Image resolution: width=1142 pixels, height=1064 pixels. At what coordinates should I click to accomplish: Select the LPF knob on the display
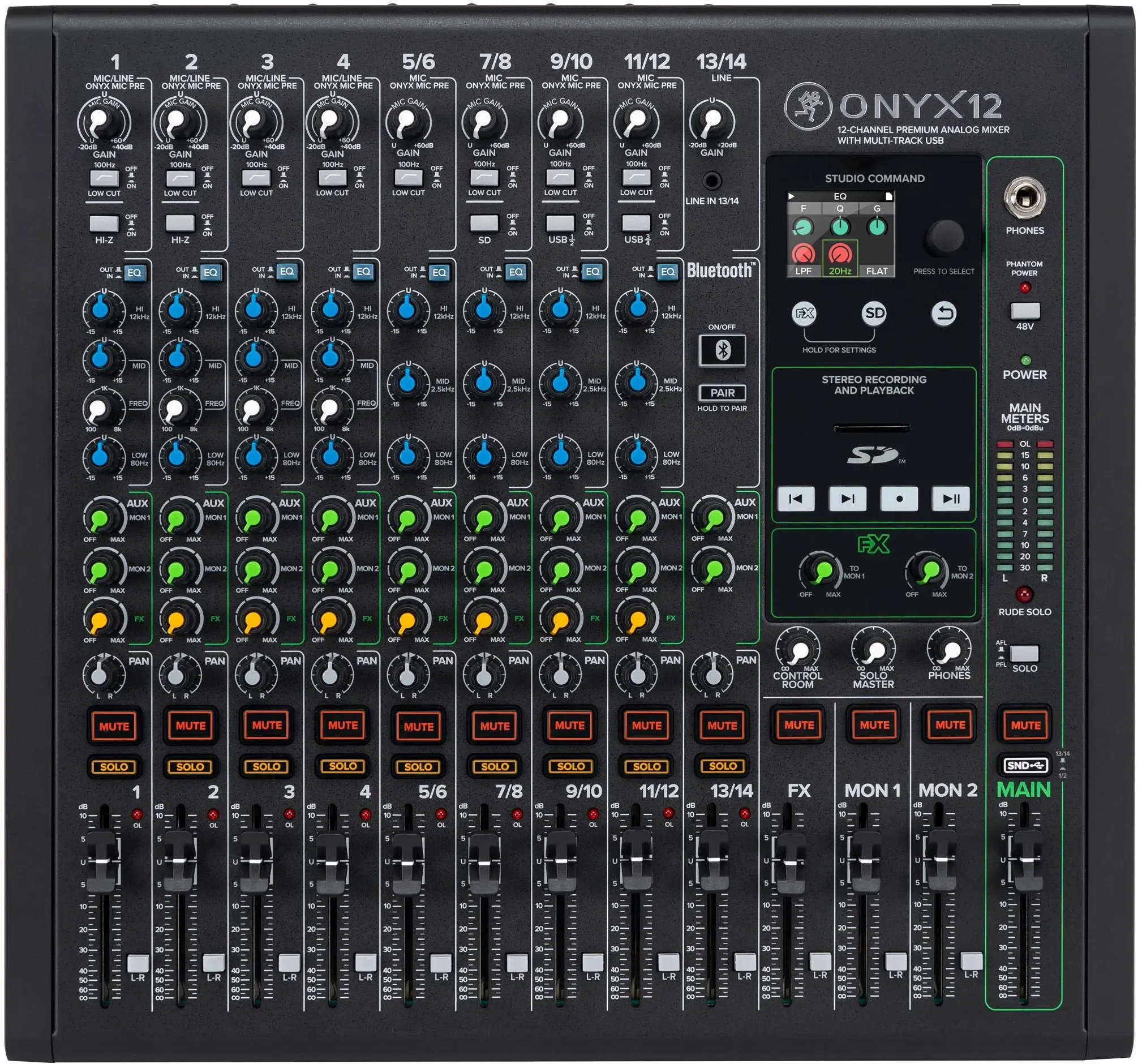(804, 254)
